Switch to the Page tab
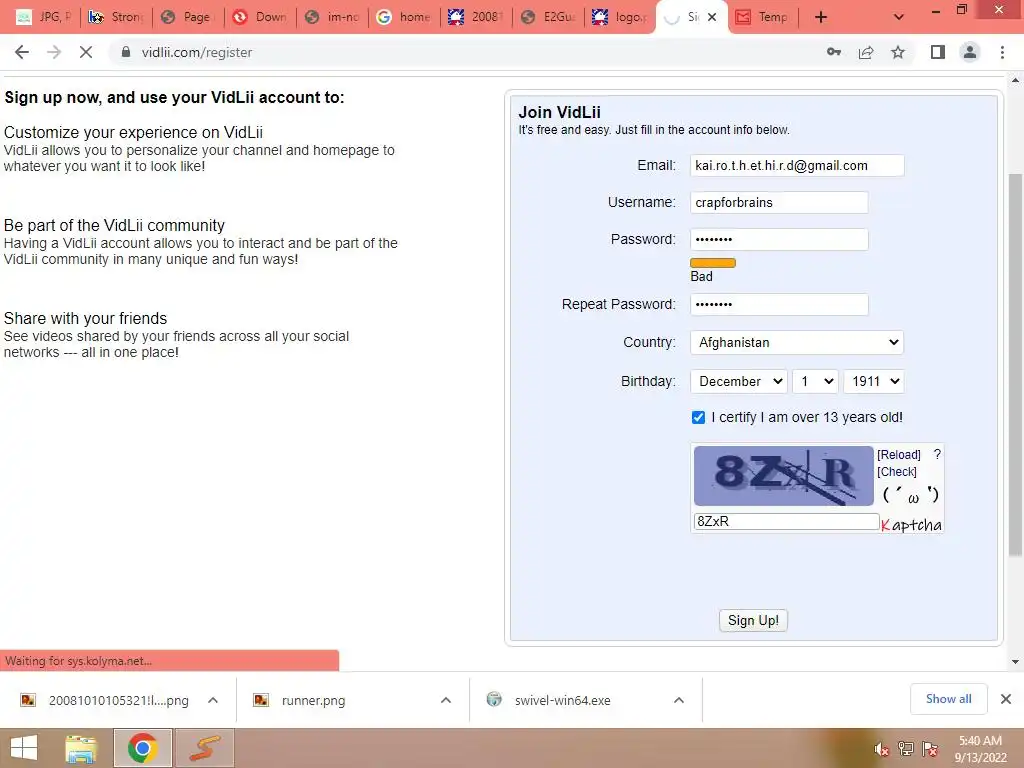 point(188,17)
